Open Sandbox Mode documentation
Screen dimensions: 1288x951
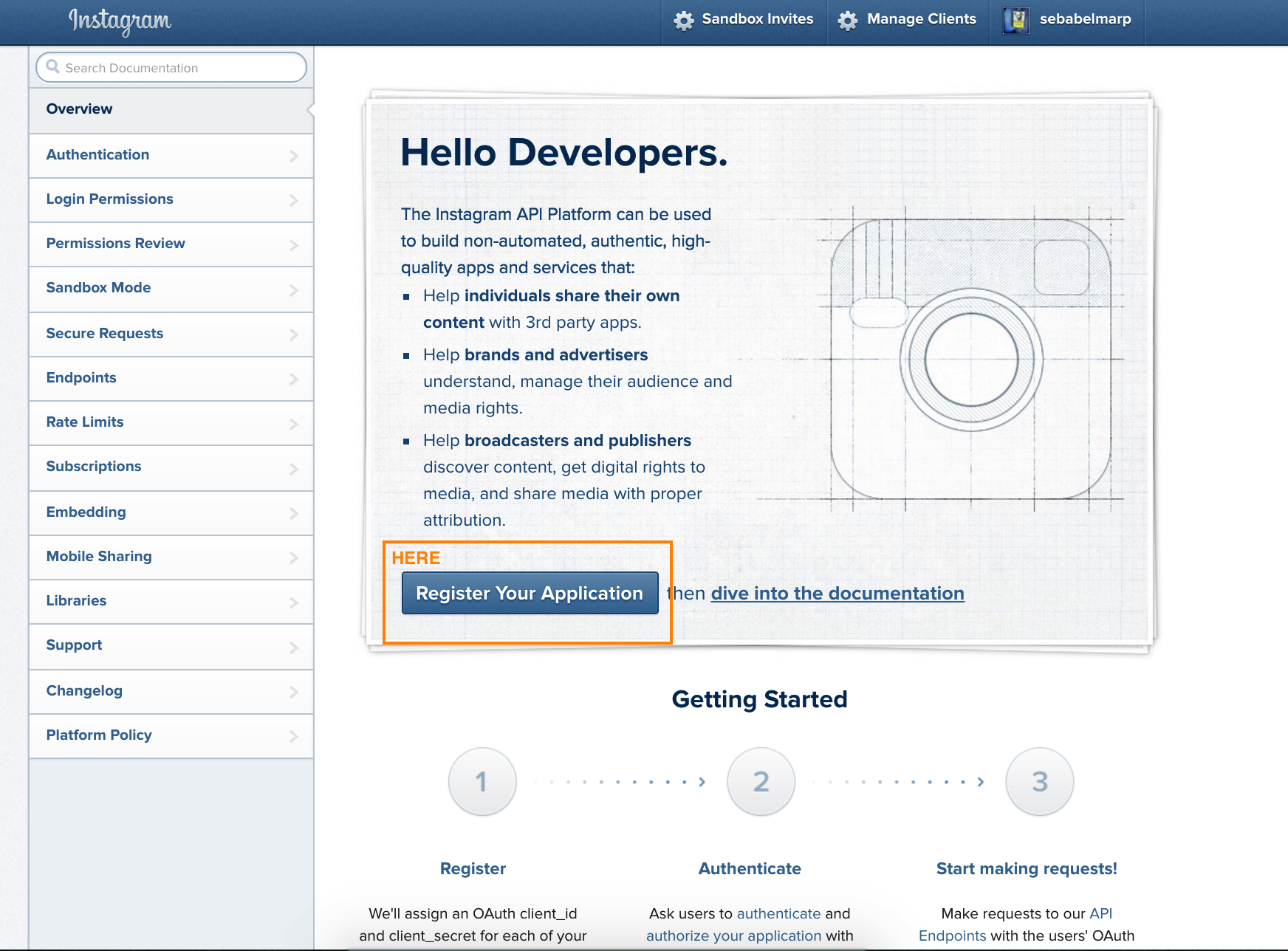(x=171, y=288)
